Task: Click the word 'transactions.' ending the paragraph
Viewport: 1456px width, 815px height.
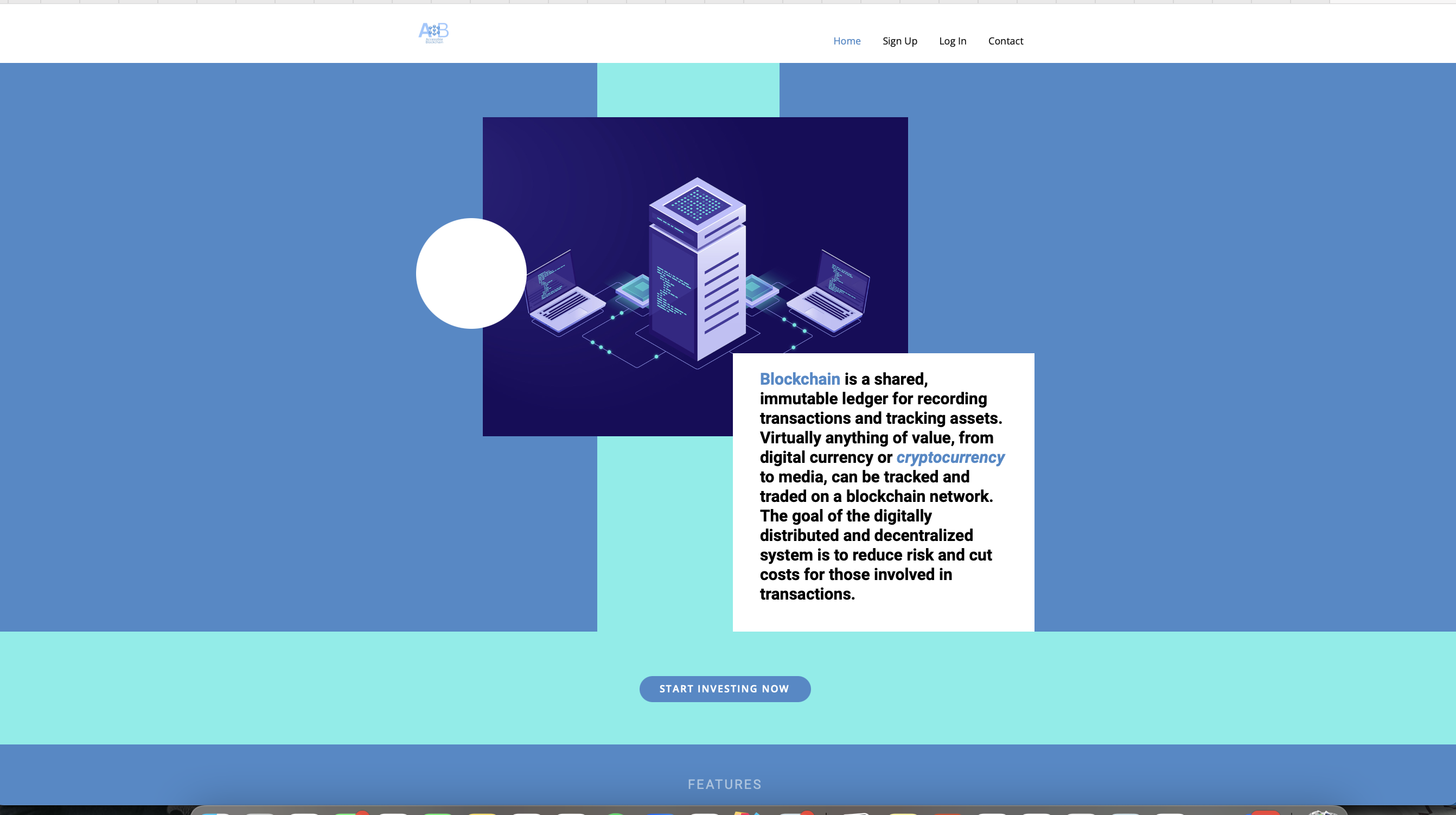Action: click(807, 594)
